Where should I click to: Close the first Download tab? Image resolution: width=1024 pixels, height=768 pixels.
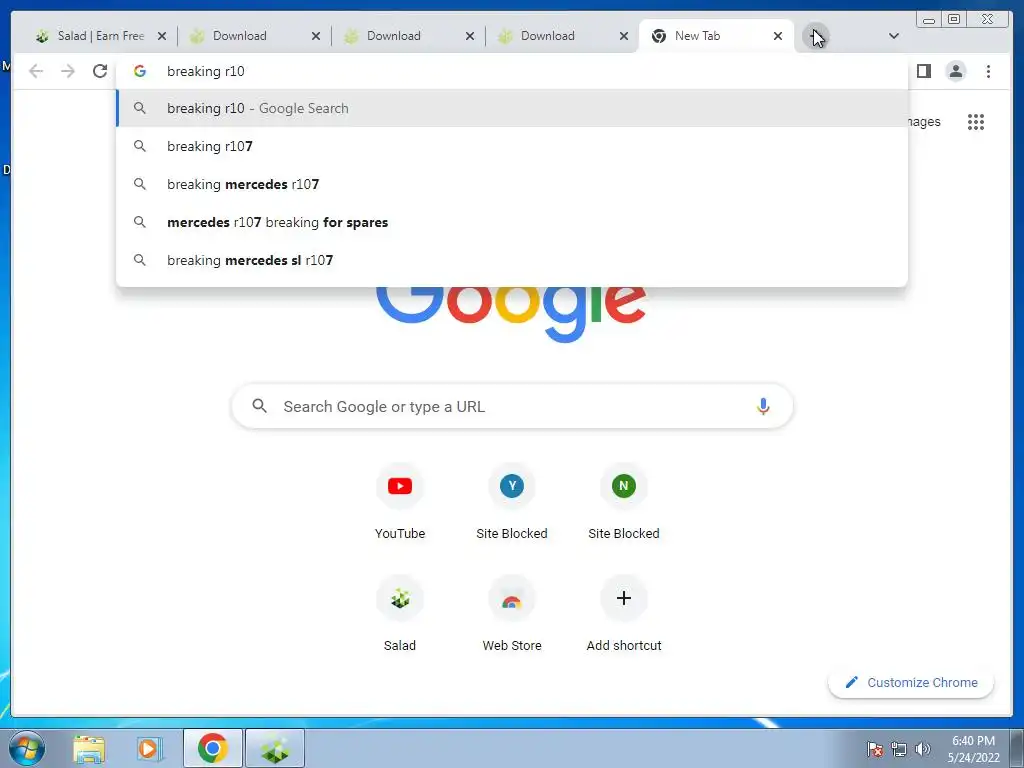click(x=316, y=37)
